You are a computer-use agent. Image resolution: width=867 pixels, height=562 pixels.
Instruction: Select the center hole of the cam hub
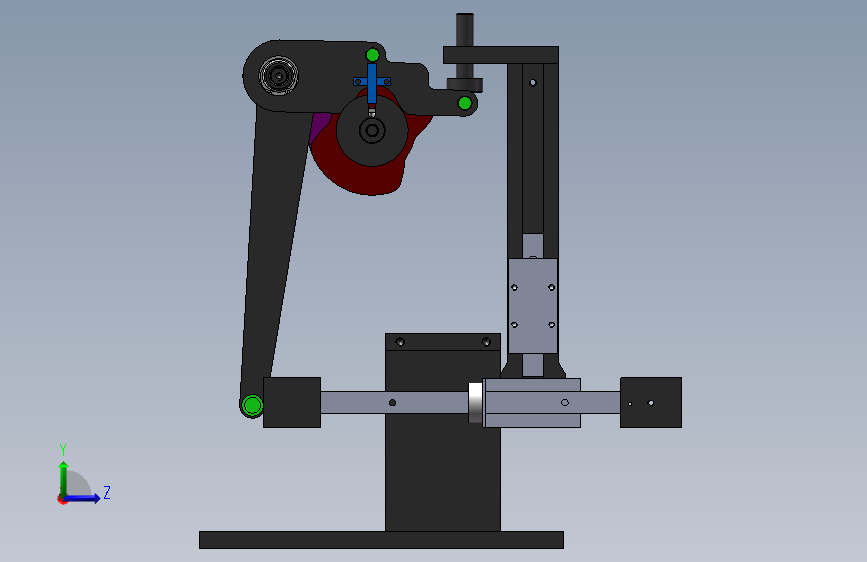coord(372,131)
